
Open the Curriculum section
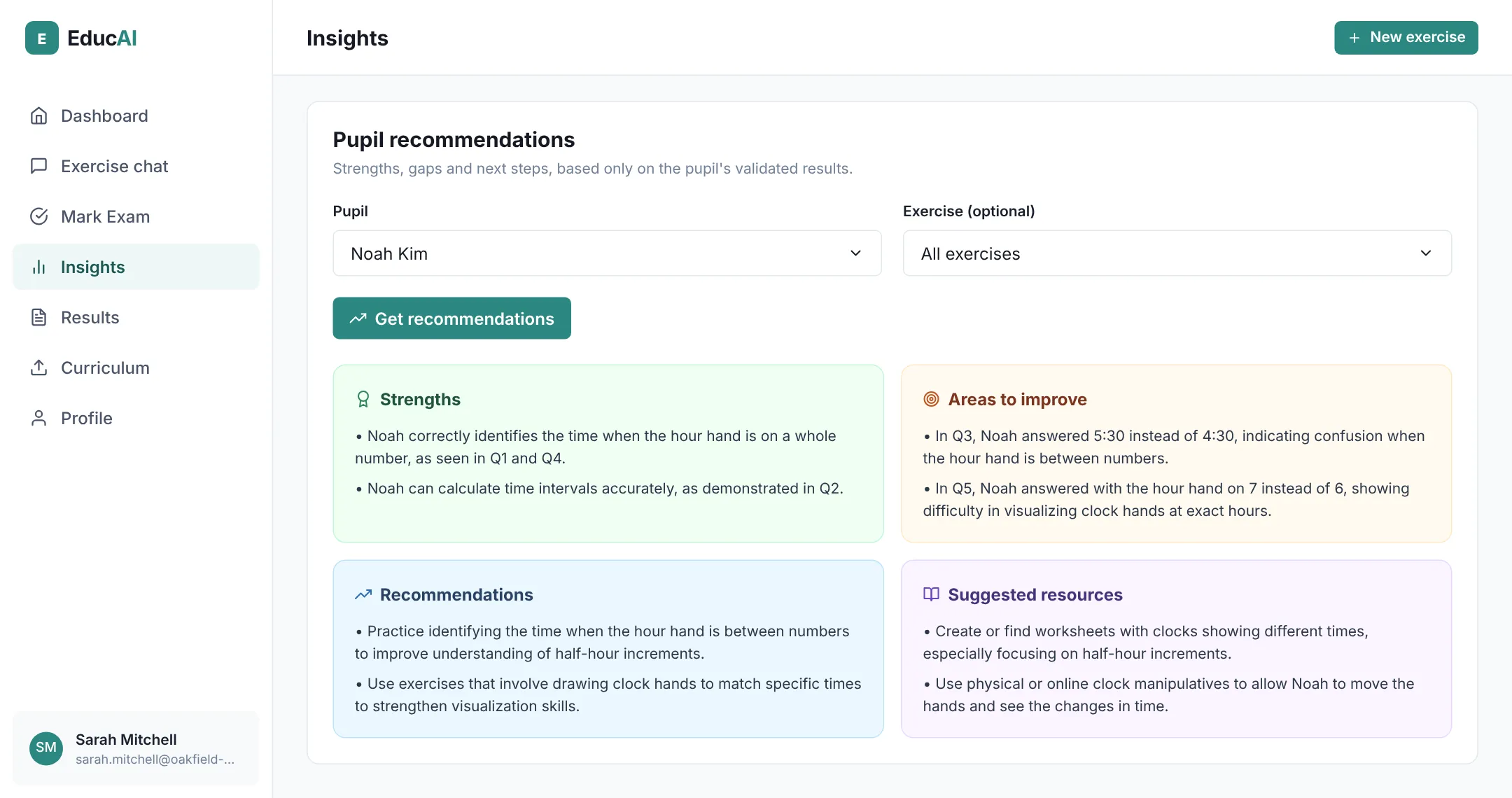tap(136, 367)
